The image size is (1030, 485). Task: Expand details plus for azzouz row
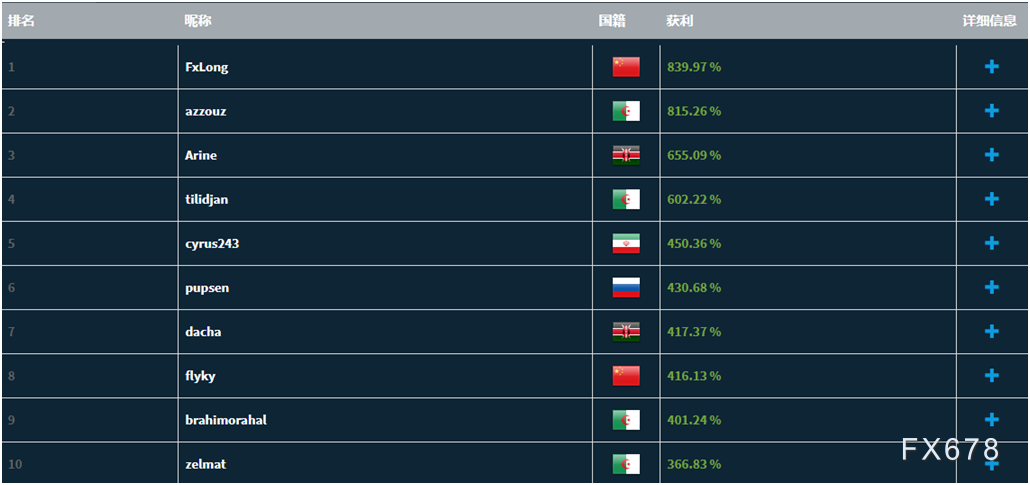point(991,110)
